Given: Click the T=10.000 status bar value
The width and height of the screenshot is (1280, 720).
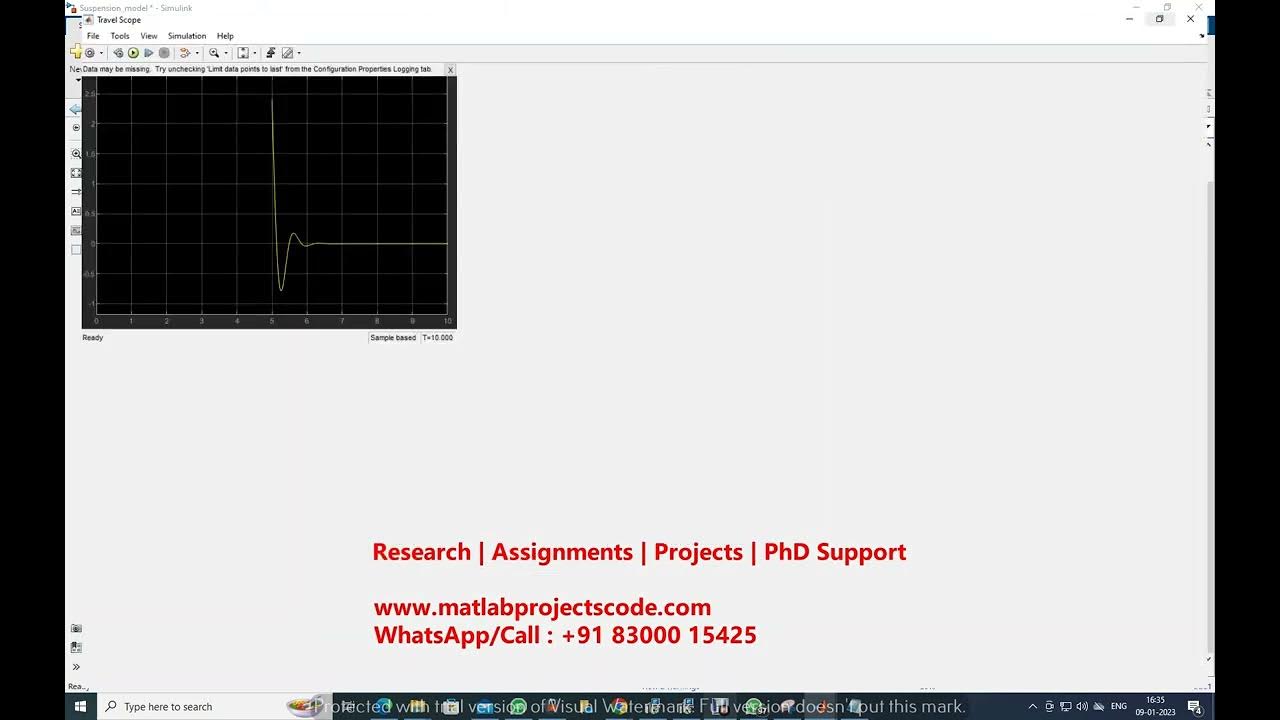Looking at the screenshot, I should tap(437, 338).
